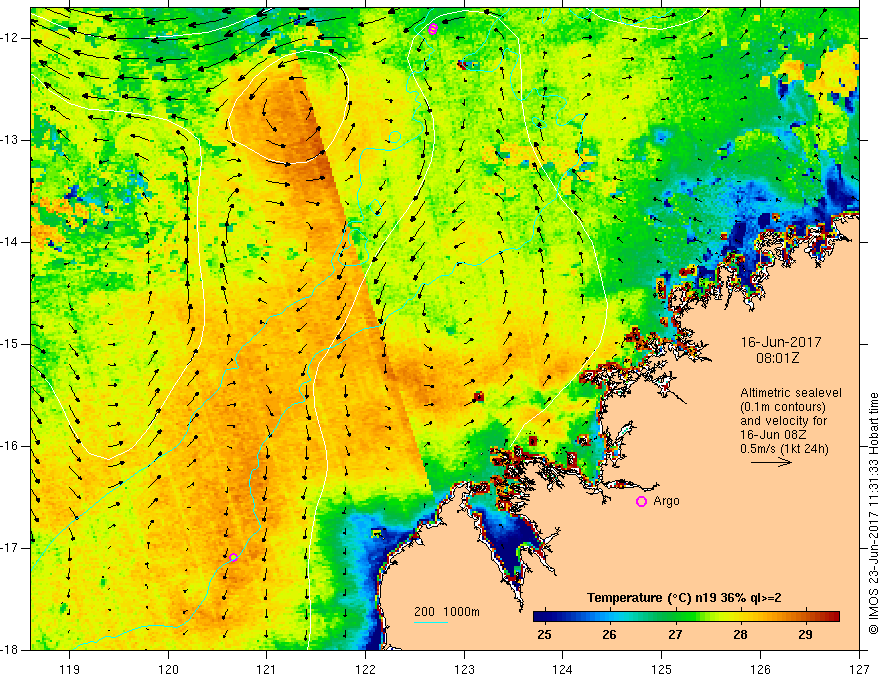Image resolution: width=880 pixels, height=680 pixels.
Task: Click the latitude axis label '-17'
Action: coord(10,548)
